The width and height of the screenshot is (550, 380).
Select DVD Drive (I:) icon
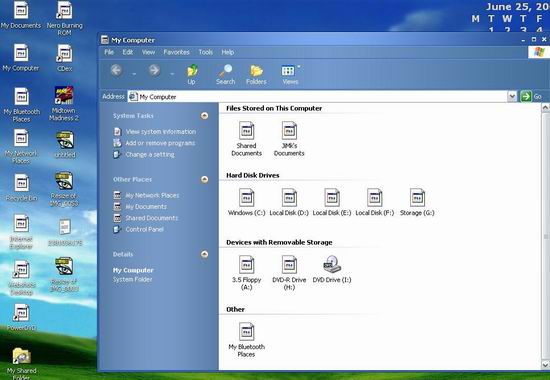coord(332,269)
